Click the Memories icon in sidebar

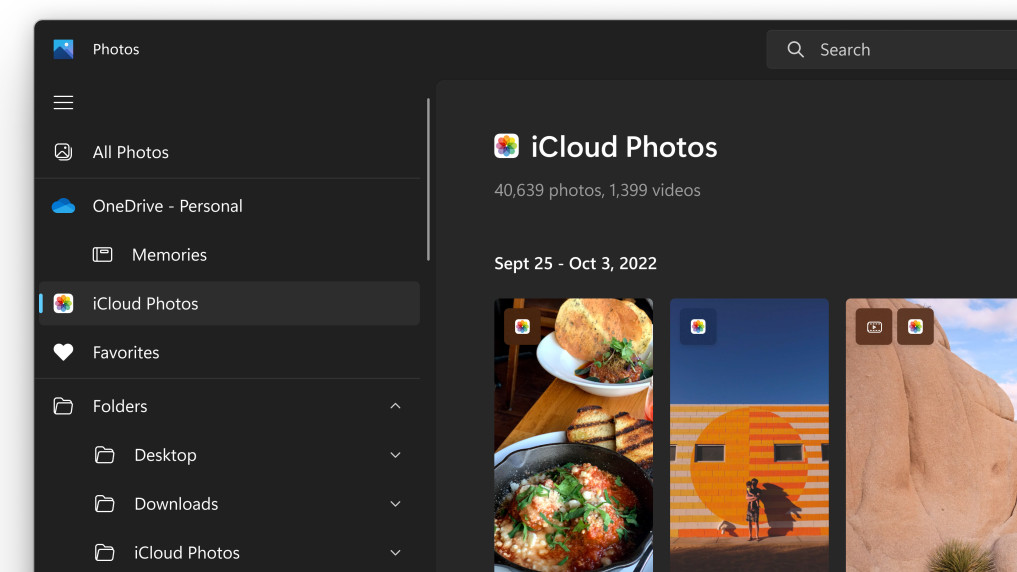(102, 255)
